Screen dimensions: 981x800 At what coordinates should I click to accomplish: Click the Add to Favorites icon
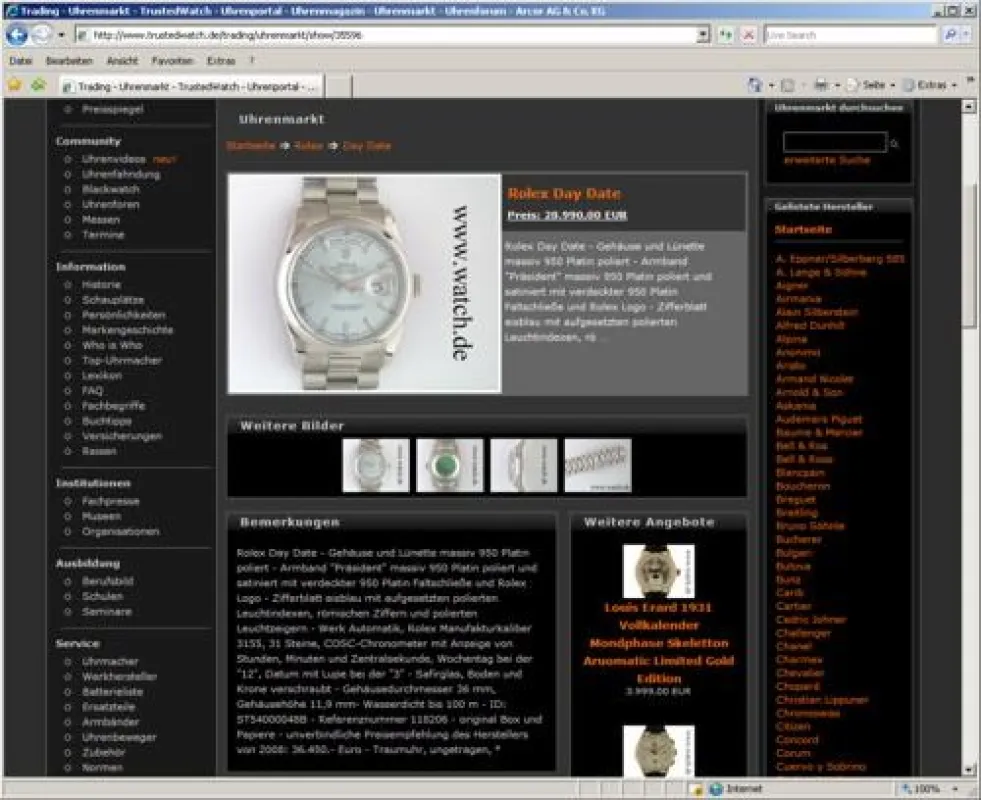click(39, 84)
